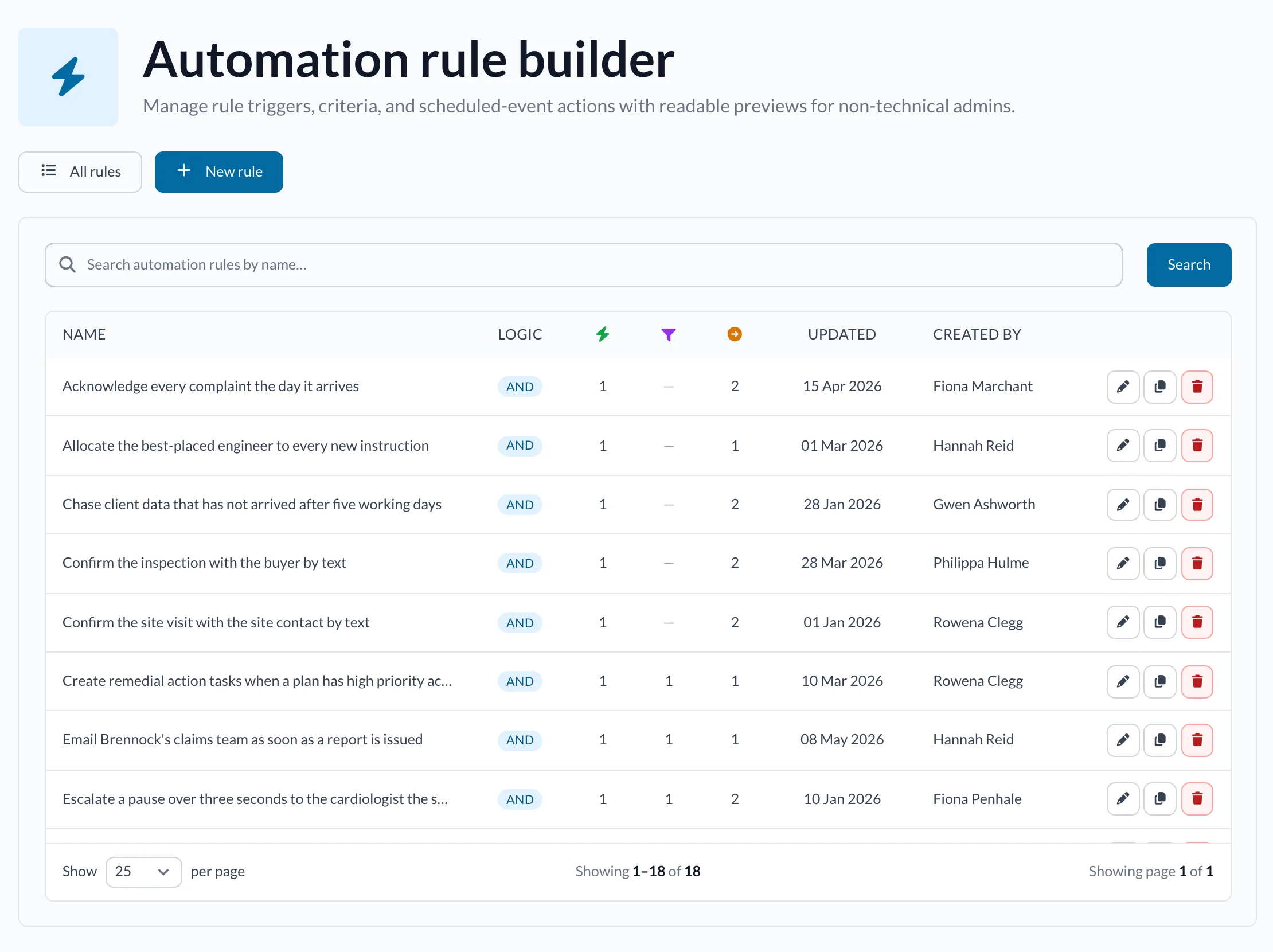Image resolution: width=1273 pixels, height=952 pixels.
Task: Duplicate the Email Brennock's claims team rule
Action: pos(1159,740)
